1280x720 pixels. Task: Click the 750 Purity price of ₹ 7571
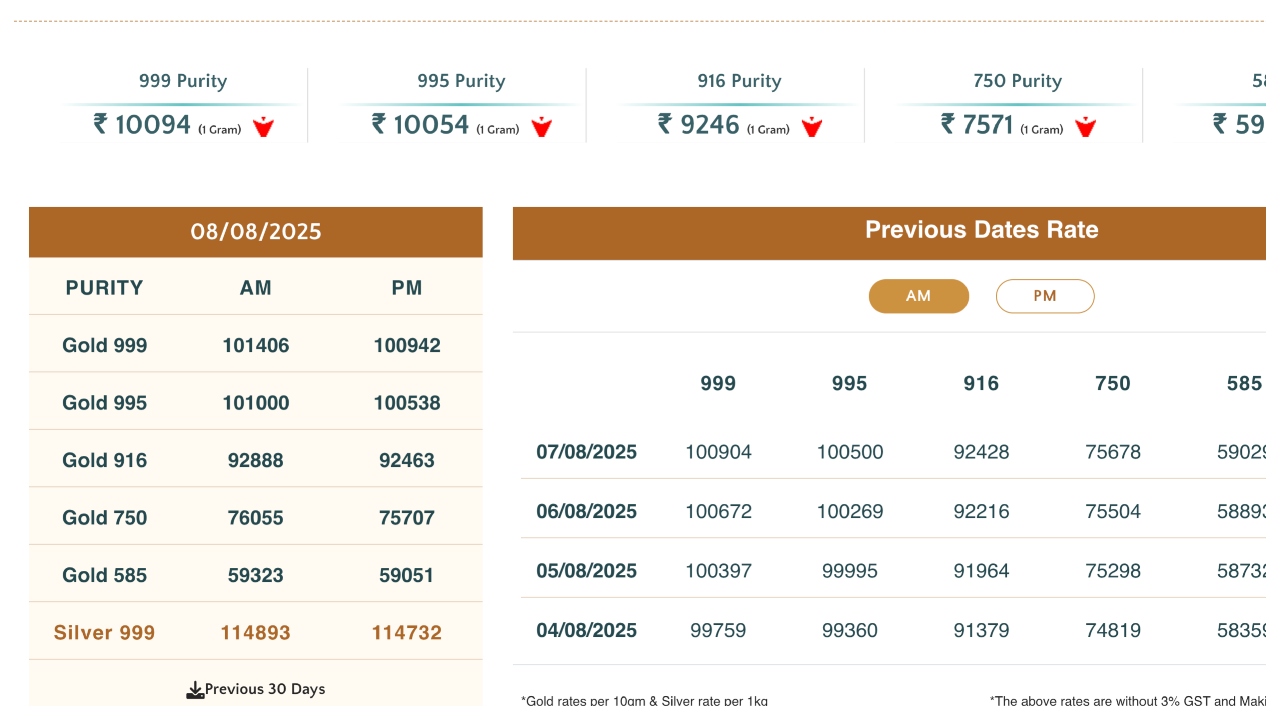(978, 125)
